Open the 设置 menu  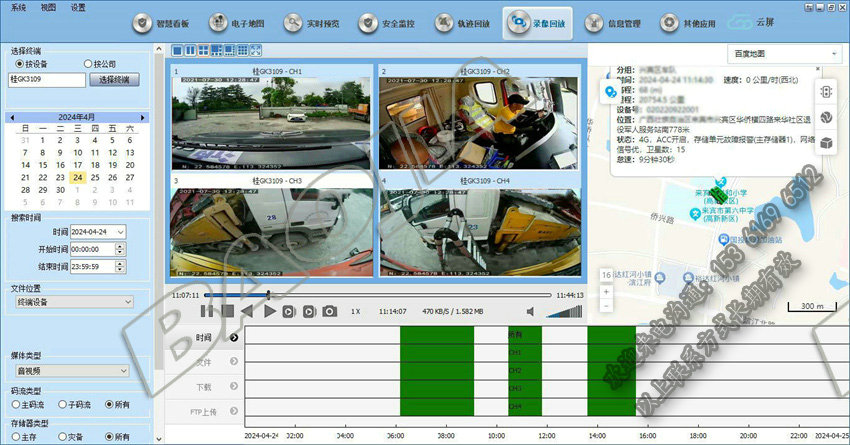78,6
